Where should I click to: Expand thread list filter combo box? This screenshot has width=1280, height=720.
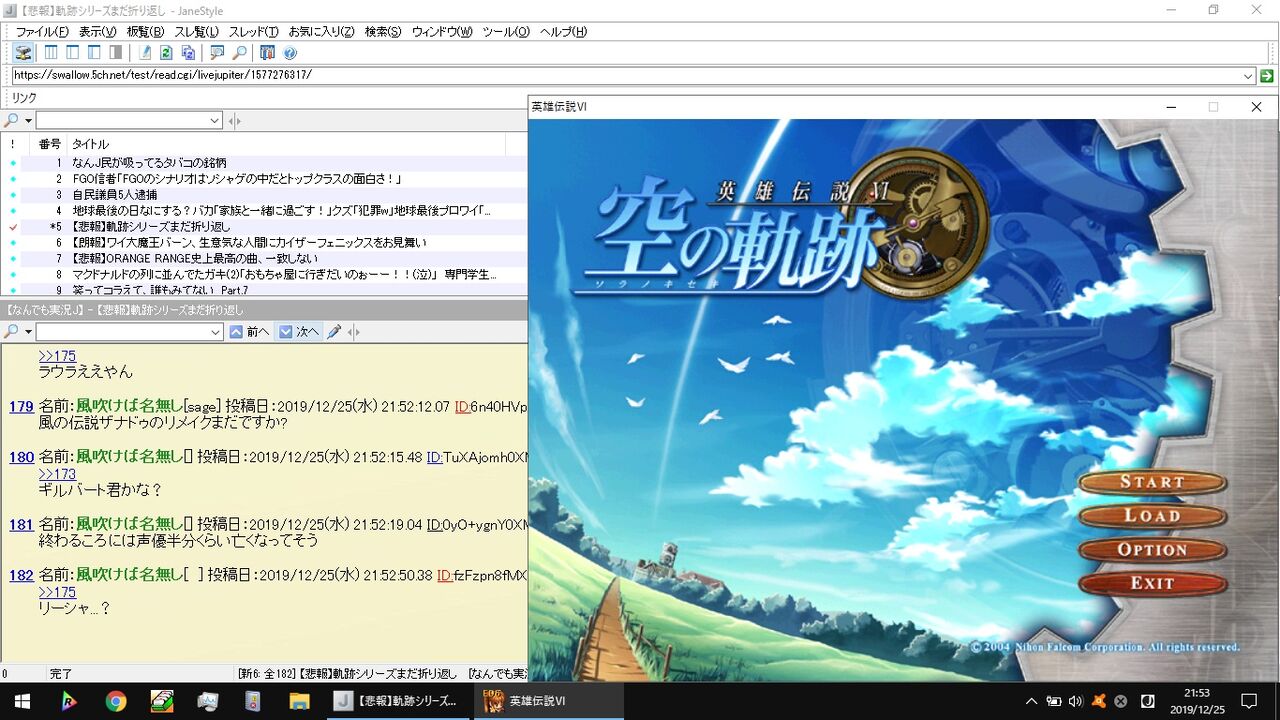(215, 121)
